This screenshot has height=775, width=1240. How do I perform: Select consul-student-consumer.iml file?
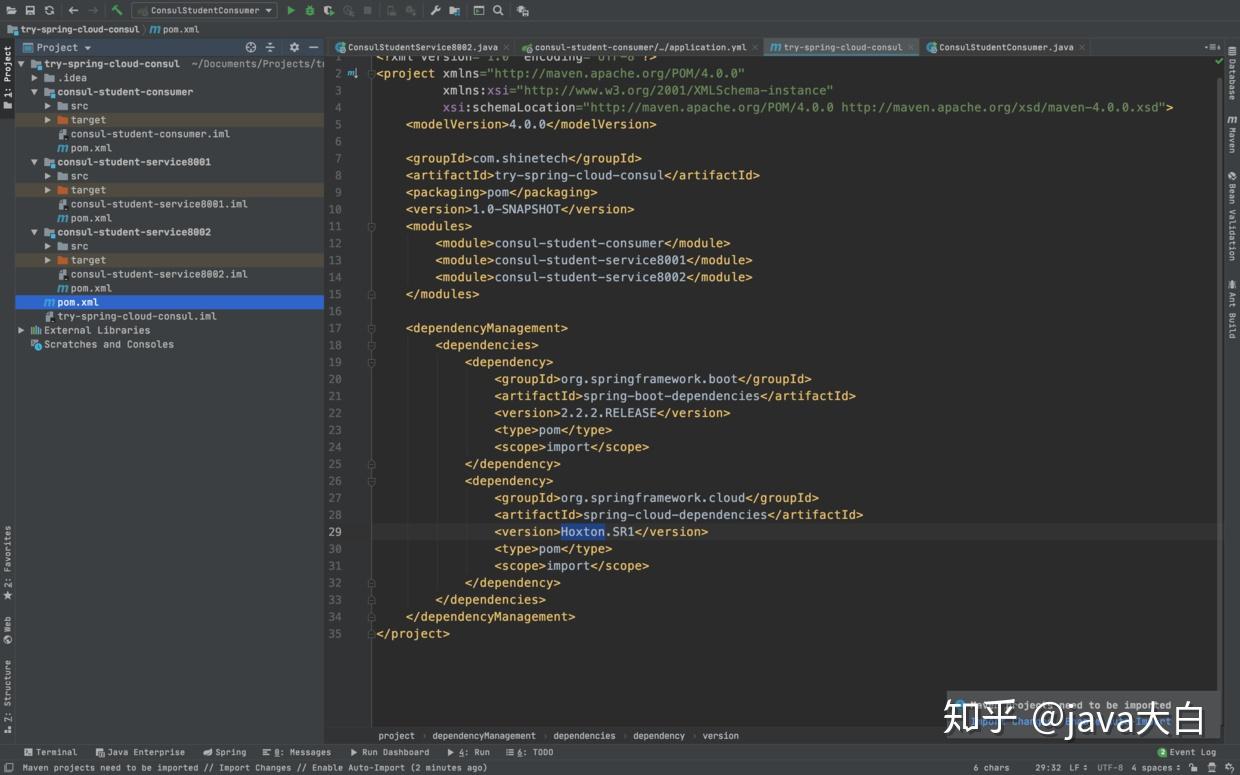(149, 133)
